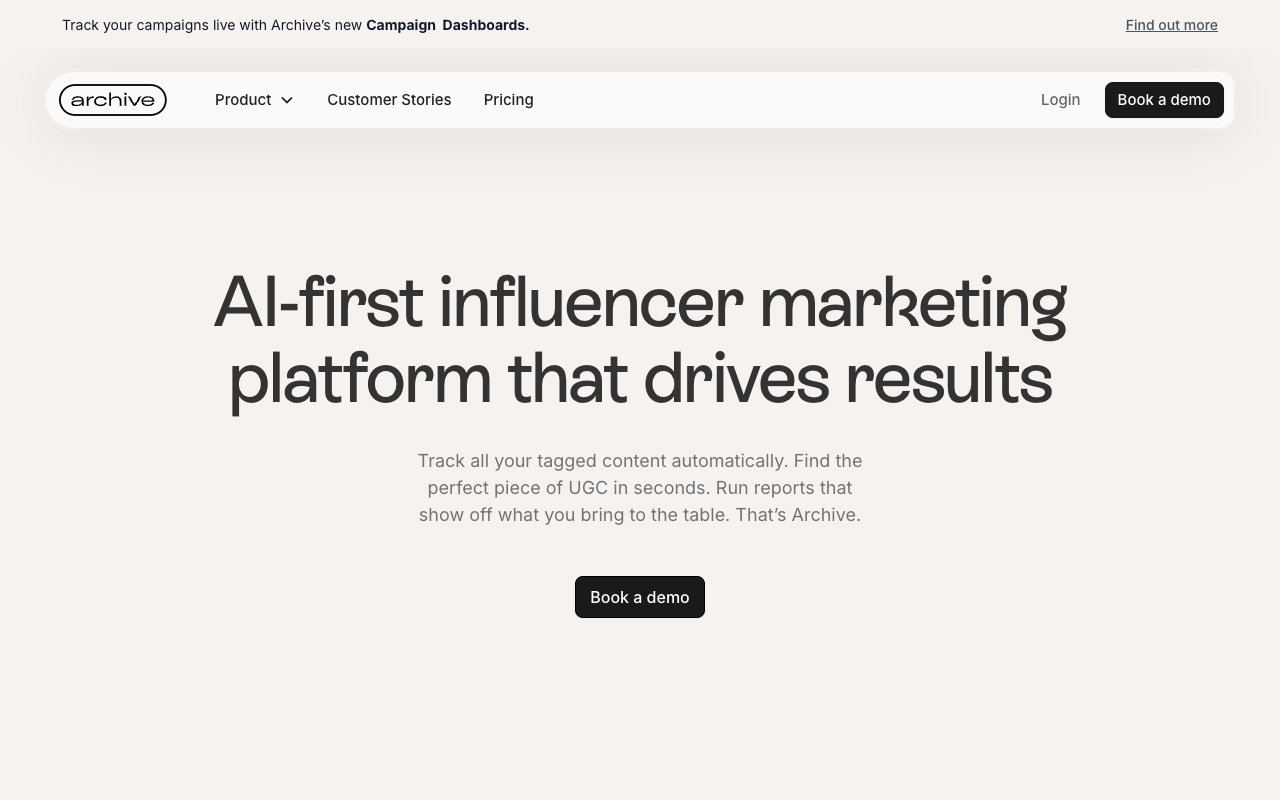The width and height of the screenshot is (1280, 800).
Task: Go to Customer Stories page
Action: 389,100
